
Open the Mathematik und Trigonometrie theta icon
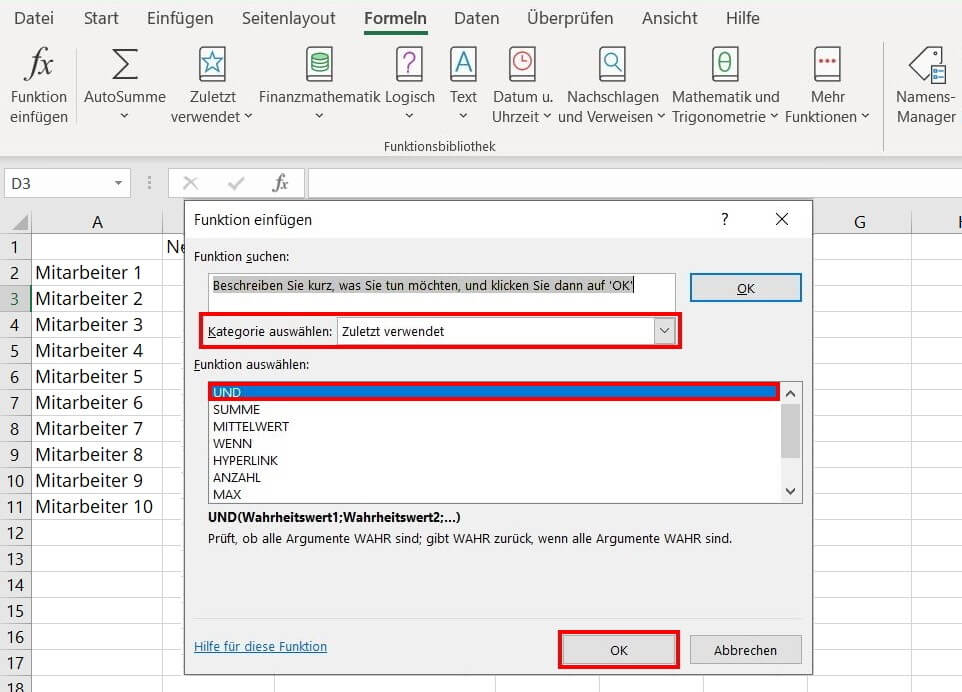click(x=725, y=63)
